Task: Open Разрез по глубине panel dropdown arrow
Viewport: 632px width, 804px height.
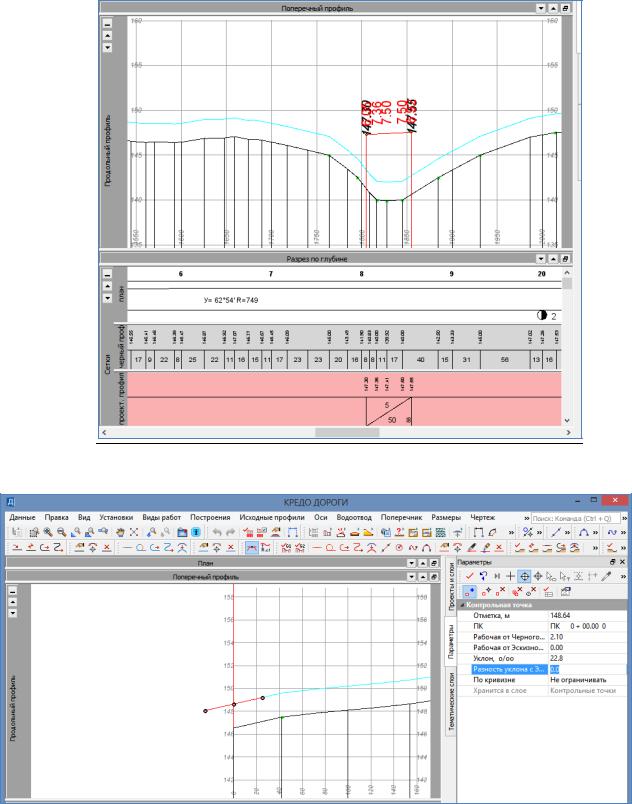Action: [x=541, y=259]
